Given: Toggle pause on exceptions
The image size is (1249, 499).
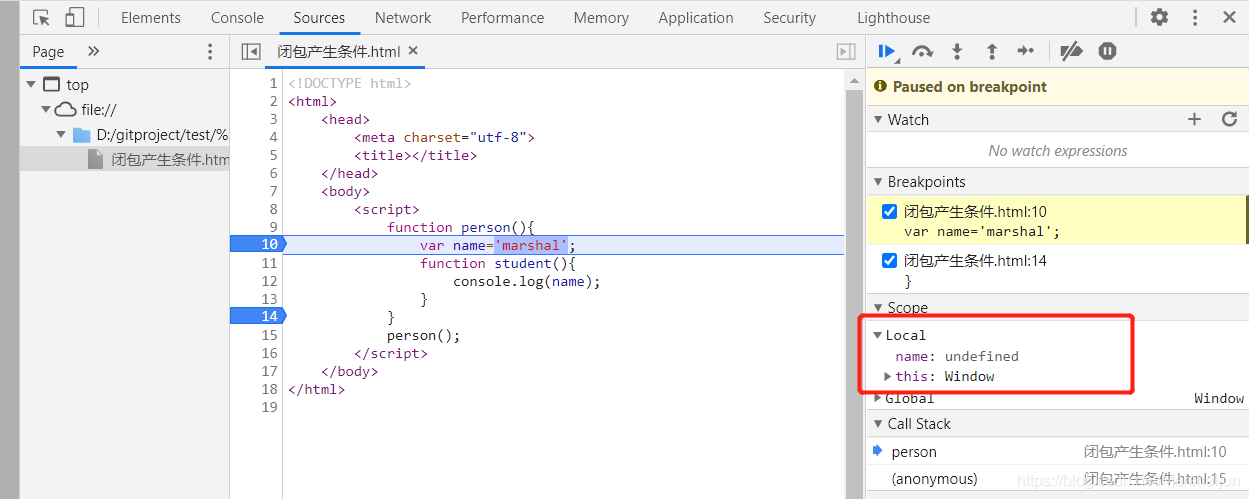Looking at the screenshot, I should [1107, 51].
